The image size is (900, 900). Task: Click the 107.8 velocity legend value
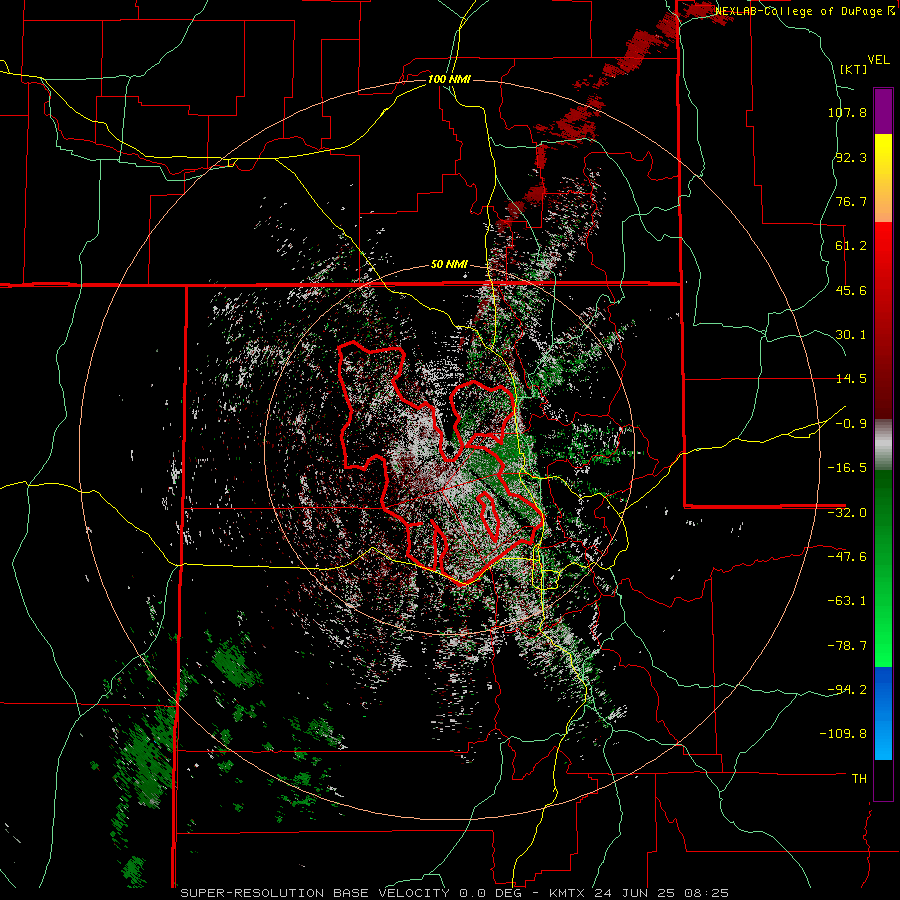(x=847, y=112)
